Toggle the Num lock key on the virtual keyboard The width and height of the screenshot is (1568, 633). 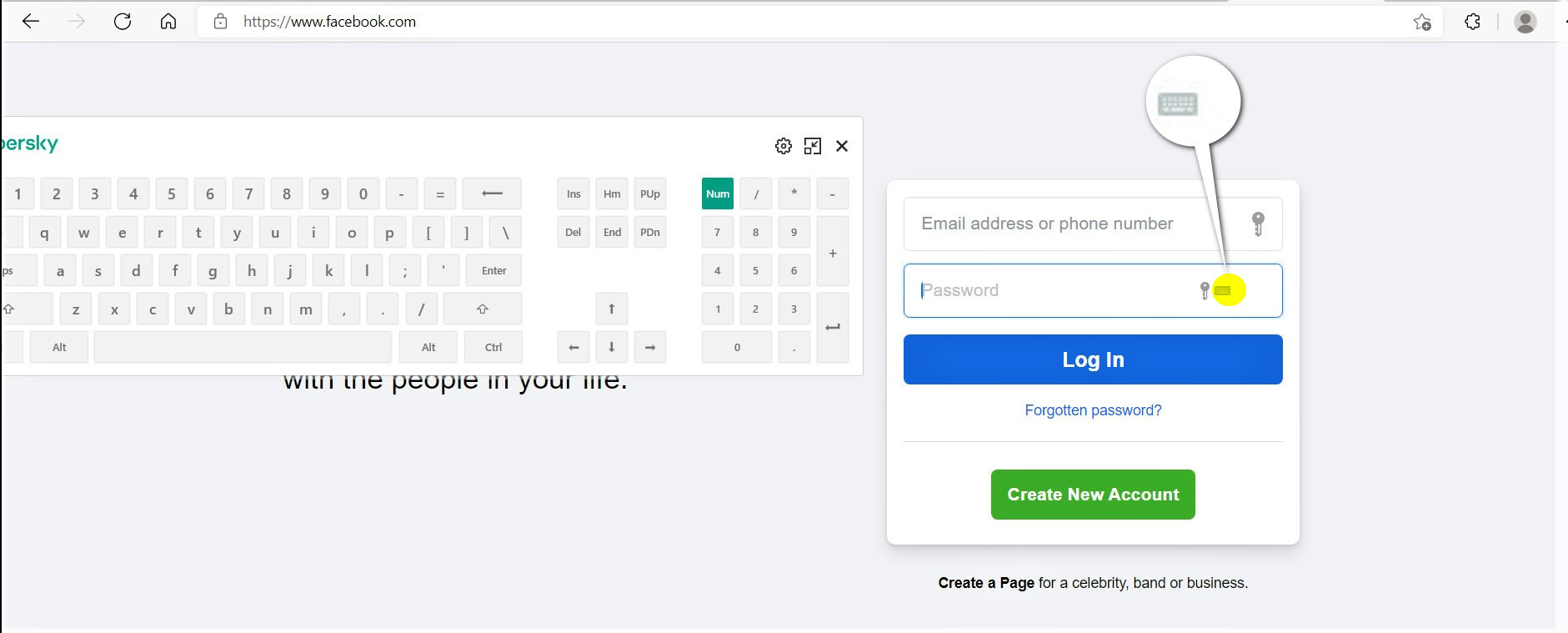tap(718, 193)
